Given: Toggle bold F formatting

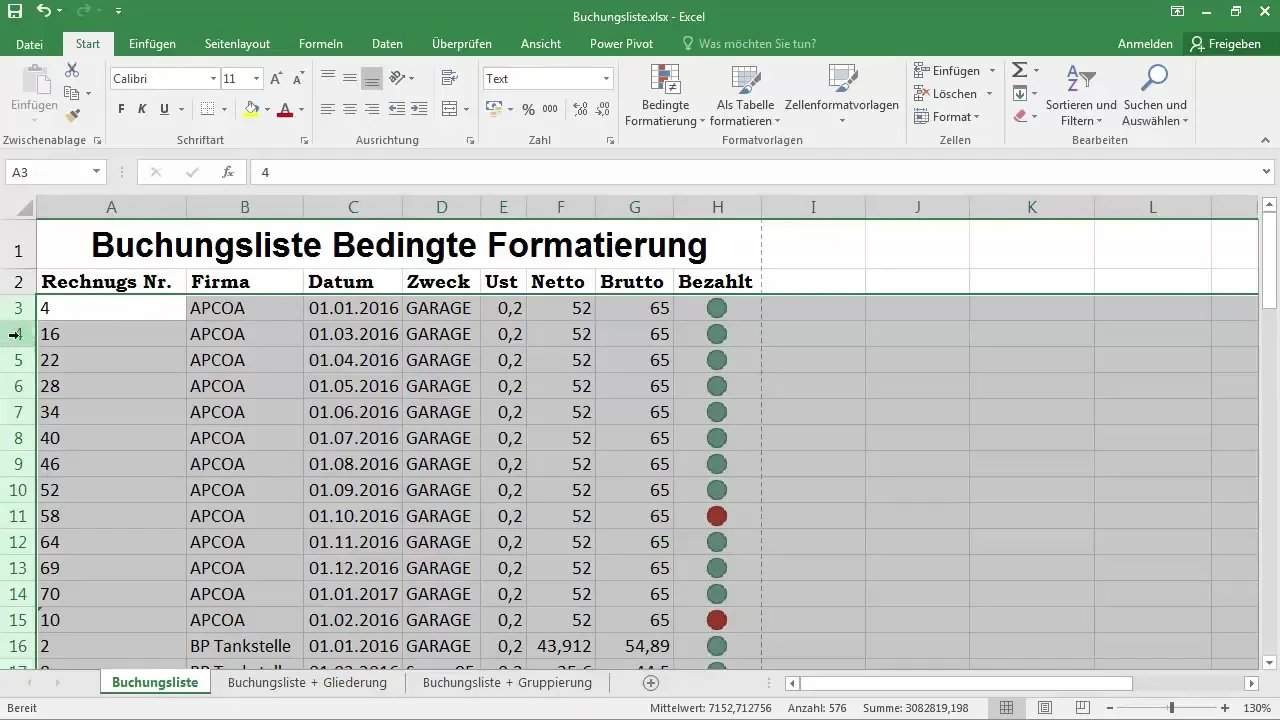Looking at the screenshot, I should pyautogui.click(x=121, y=109).
